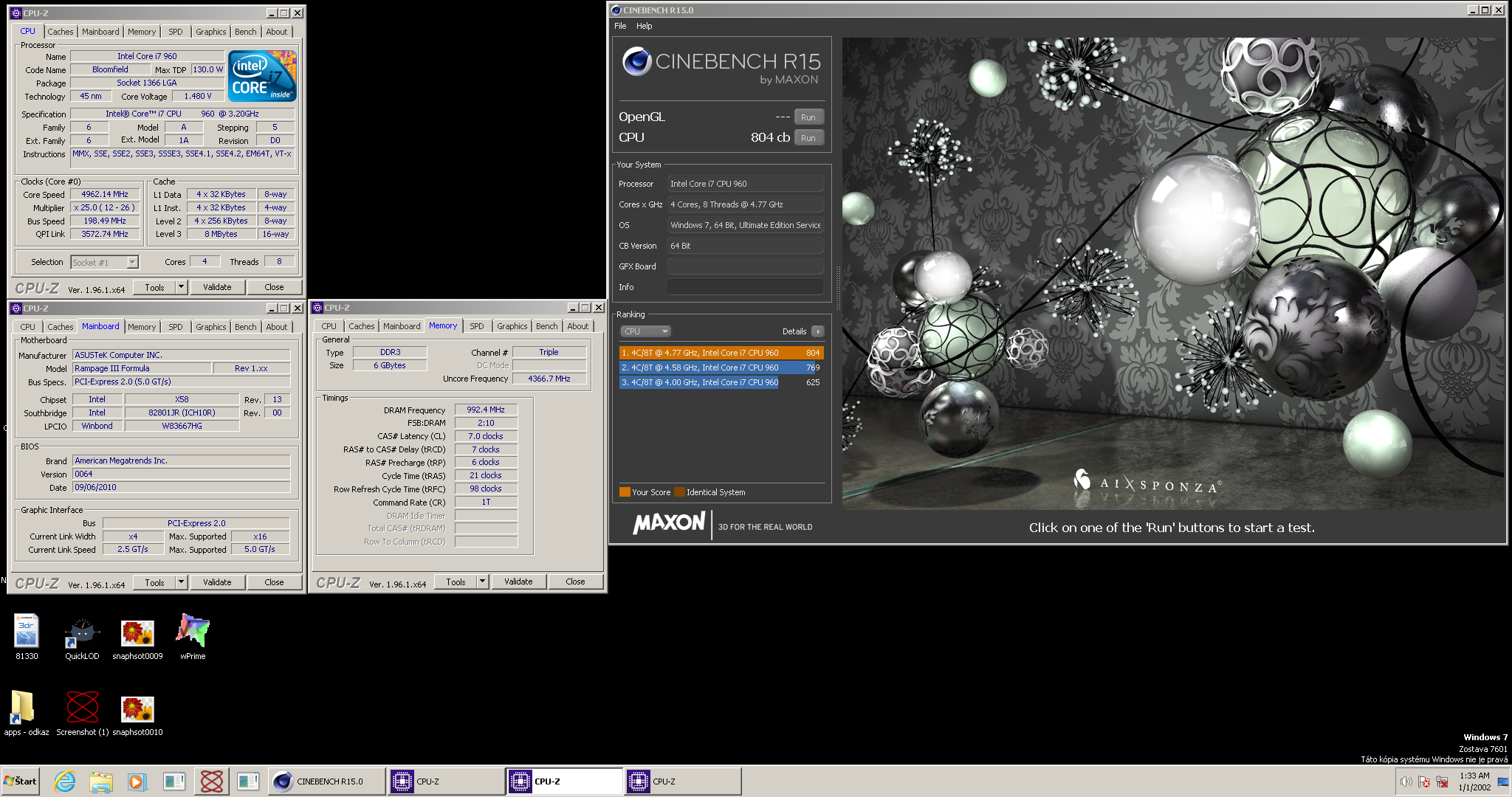Click the Show desktop icon beside the clock
Image resolution: width=1512 pixels, height=797 pixels.
click(1502, 782)
